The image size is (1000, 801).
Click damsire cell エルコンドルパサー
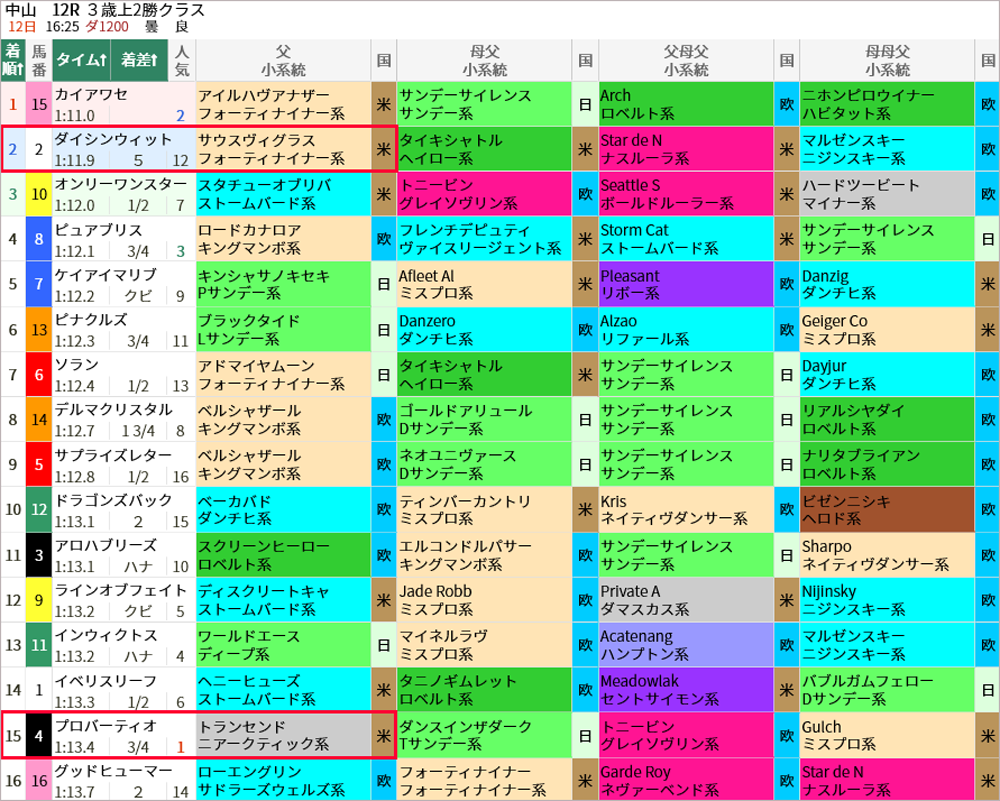click(x=484, y=555)
